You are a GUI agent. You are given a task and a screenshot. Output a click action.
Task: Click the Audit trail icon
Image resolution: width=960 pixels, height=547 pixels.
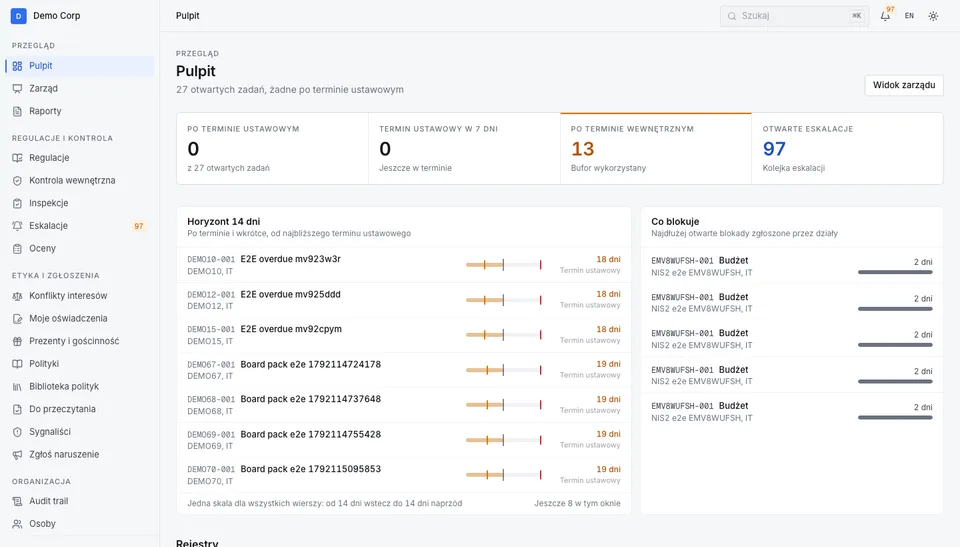[17, 501]
